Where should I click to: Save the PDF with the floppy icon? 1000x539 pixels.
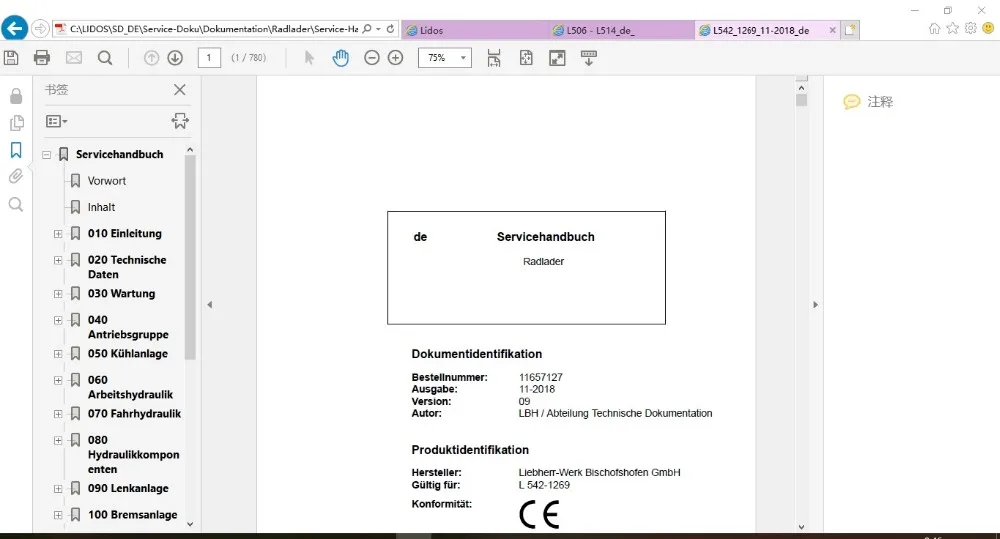coord(11,58)
